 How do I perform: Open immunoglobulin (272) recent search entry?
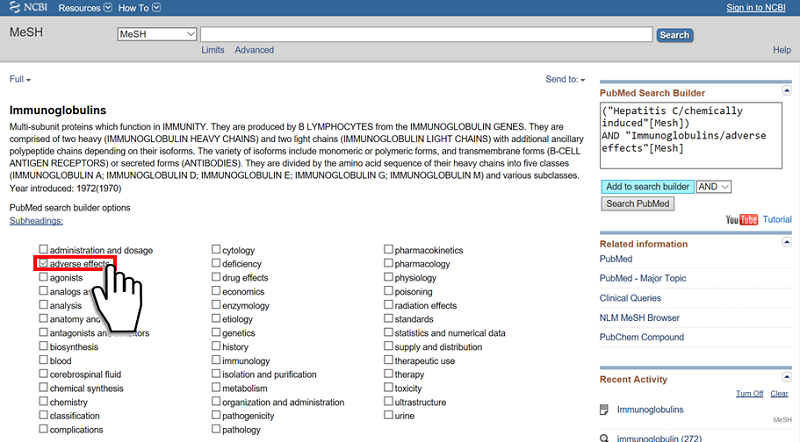[659, 438]
